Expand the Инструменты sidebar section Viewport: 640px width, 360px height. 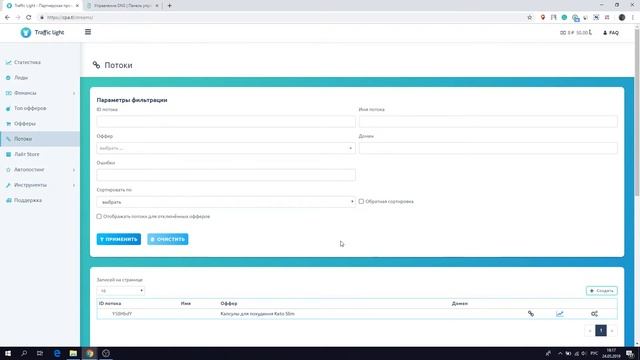click(40, 185)
